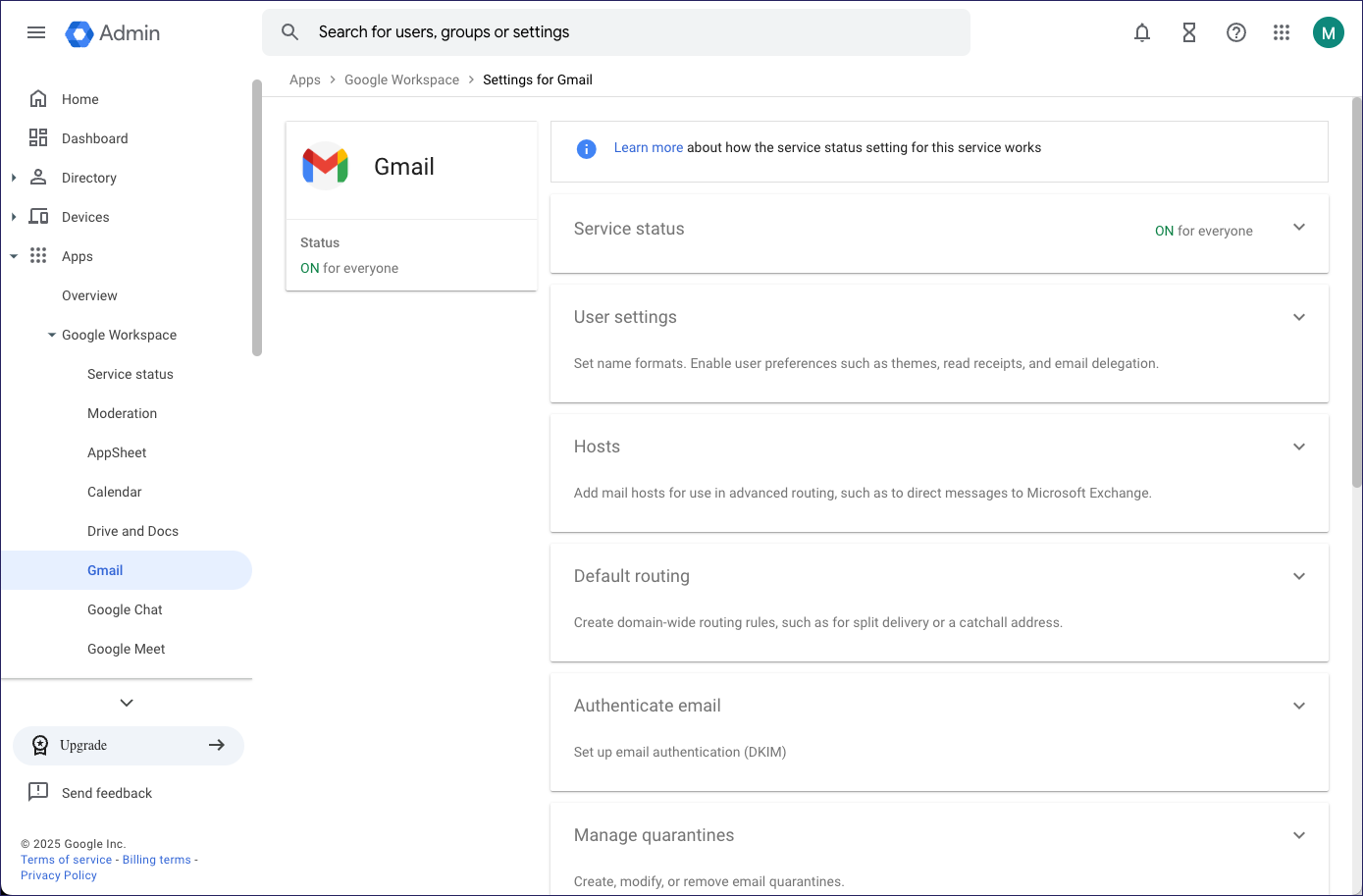Screen dimensions: 1363x896
Task: Click the Learn more link
Action: pos(648,148)
